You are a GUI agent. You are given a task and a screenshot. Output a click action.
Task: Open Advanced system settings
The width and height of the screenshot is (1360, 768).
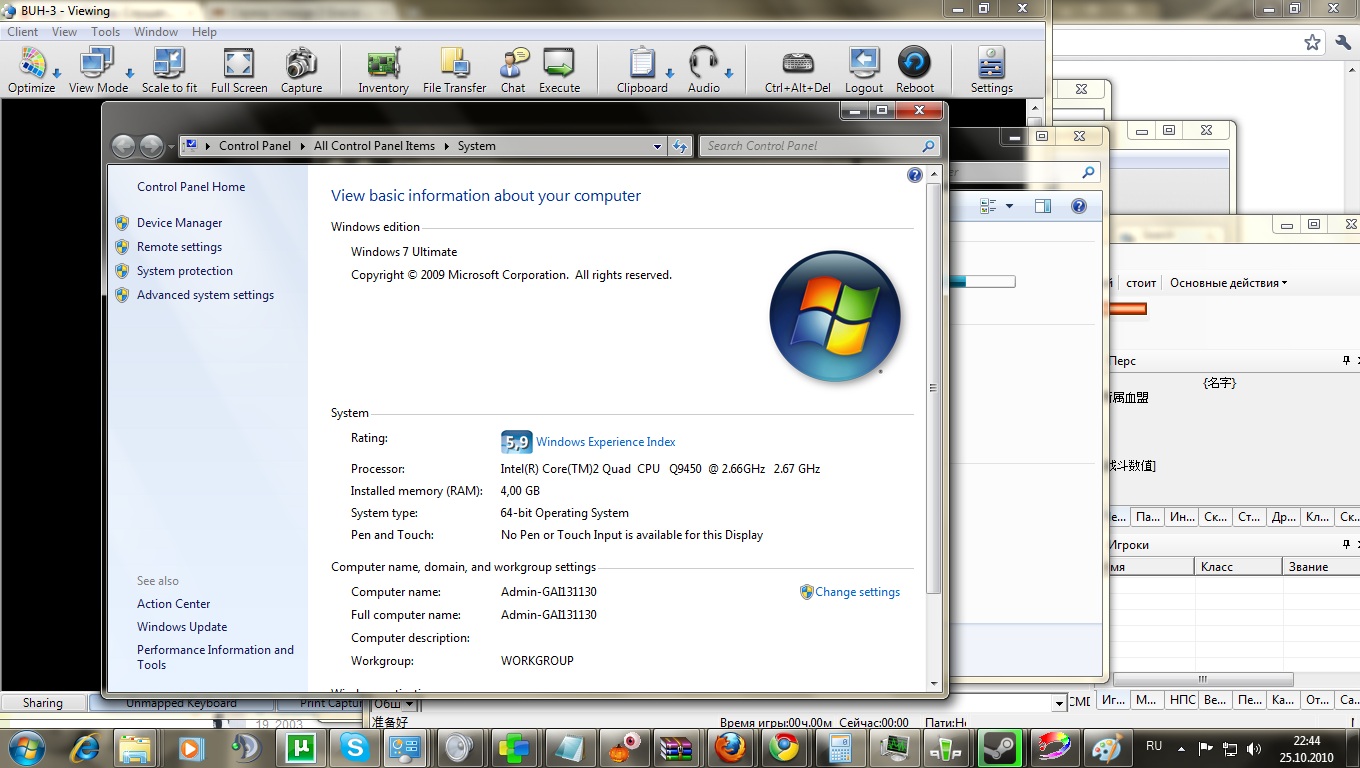click(x=205, y=295)
